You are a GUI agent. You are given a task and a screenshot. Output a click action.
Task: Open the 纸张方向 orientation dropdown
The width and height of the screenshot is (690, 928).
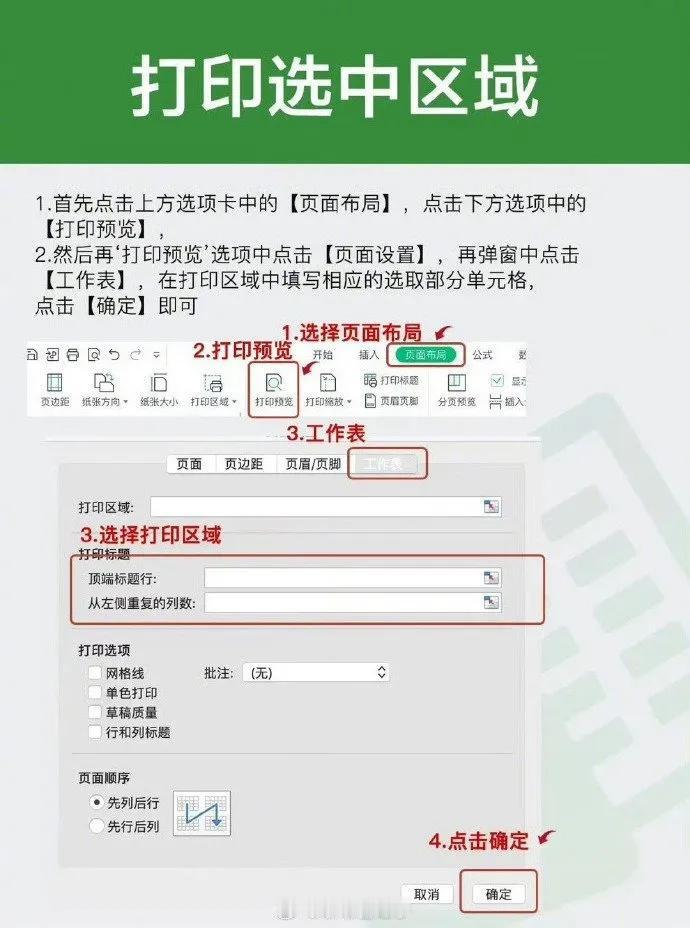[104, 389]
